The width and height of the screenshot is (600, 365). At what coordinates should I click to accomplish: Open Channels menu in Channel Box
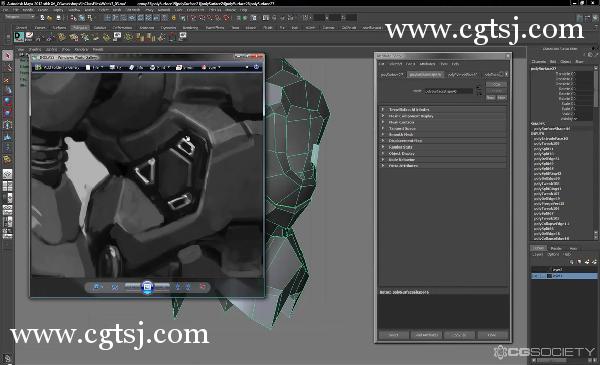tap(539, 62)
